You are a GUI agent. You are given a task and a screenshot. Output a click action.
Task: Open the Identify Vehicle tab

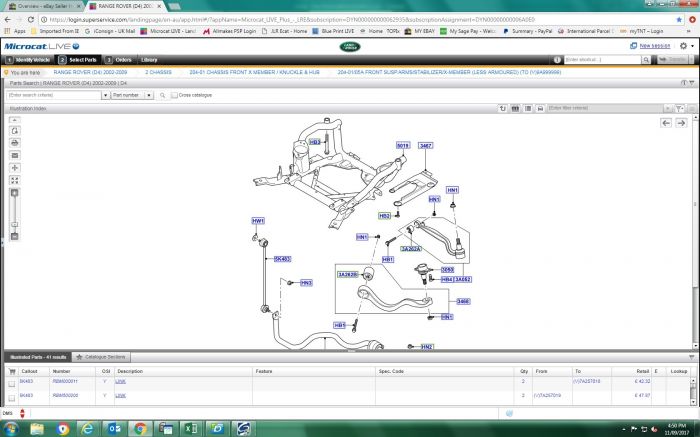[x=29, y=60]
